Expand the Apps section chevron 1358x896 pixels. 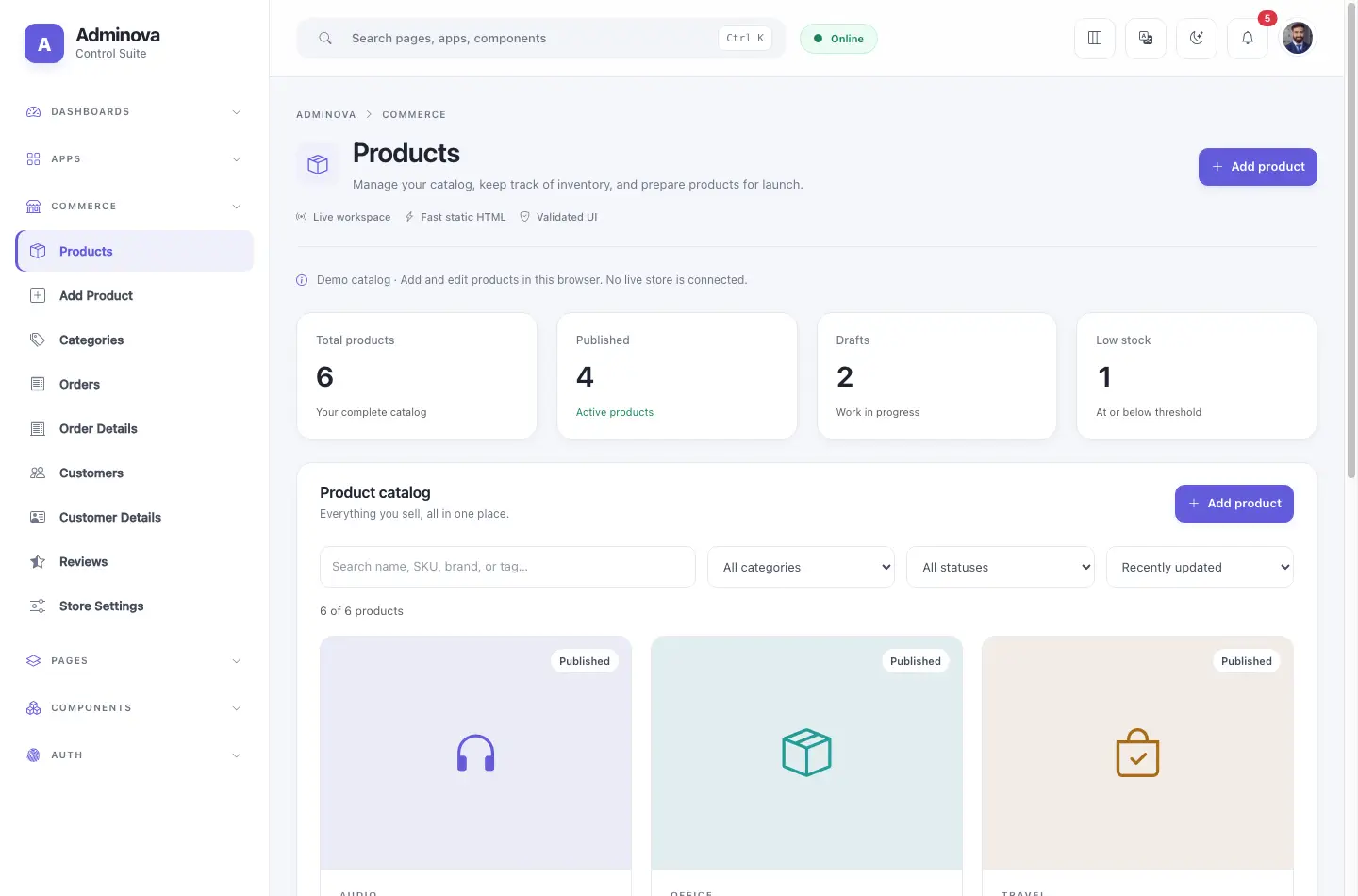[x=237, y=159]
